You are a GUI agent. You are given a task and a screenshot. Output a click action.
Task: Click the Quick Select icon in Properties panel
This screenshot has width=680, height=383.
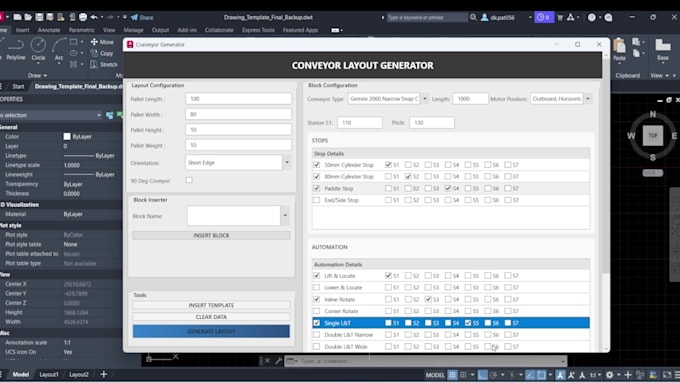110,115
